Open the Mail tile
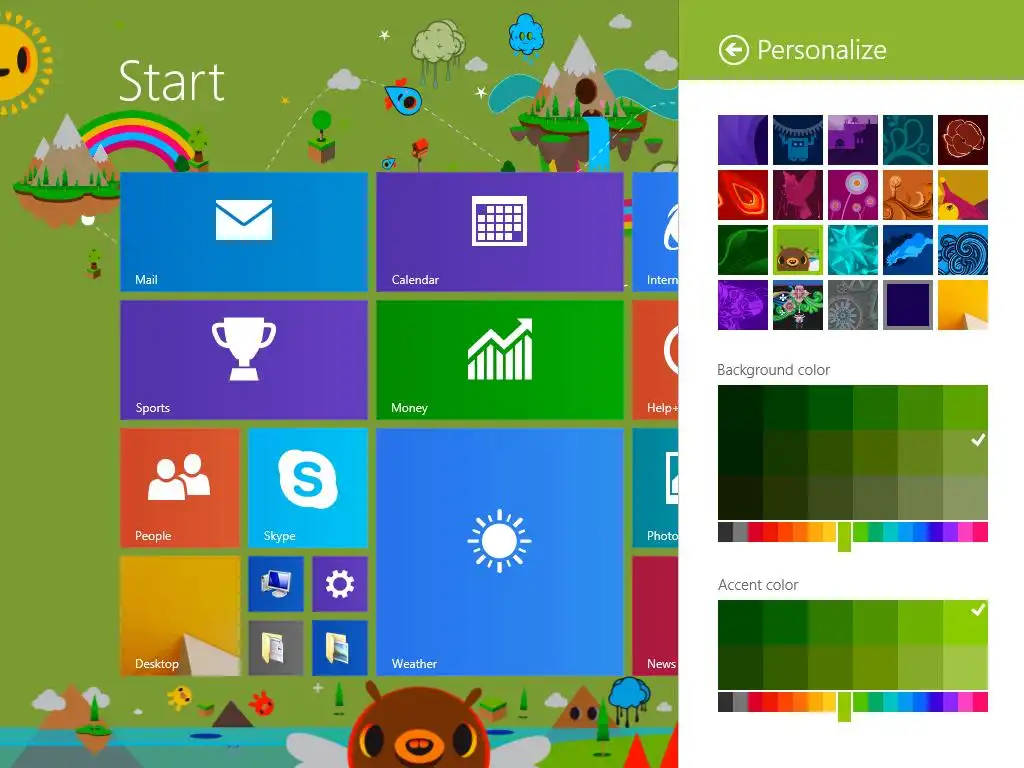The width and height of the screenshot is (1024, 768). pyautogui.click(x=244, y=232)
